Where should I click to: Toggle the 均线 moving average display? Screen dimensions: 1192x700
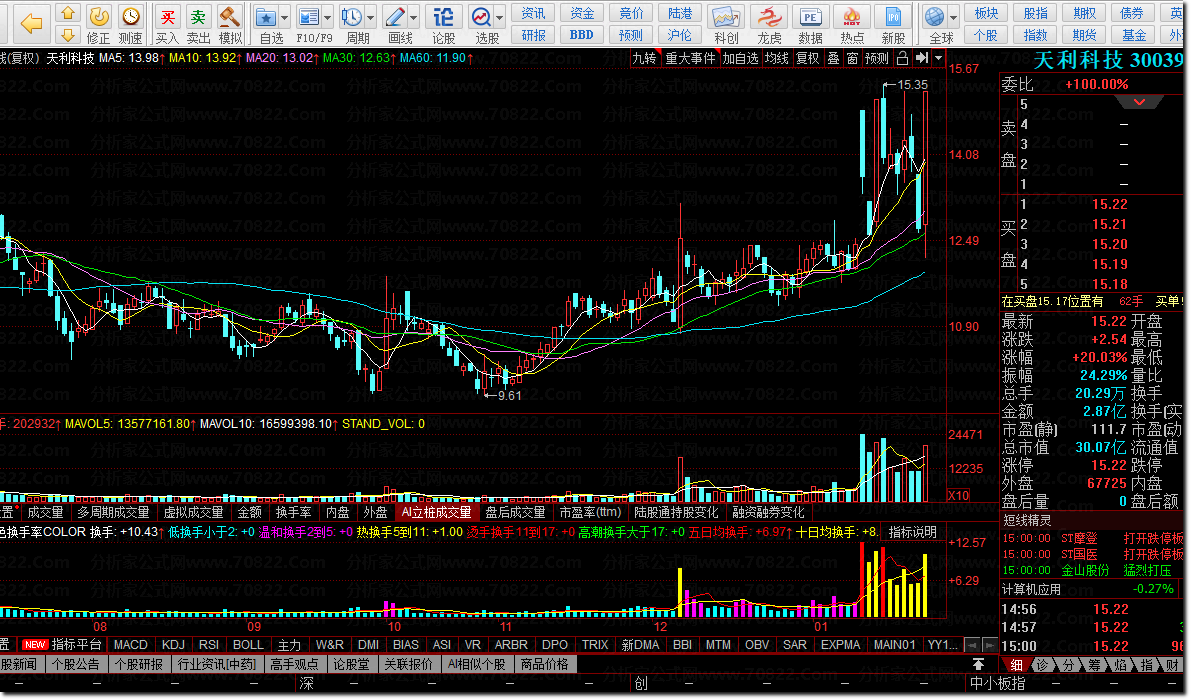click(x=776, y=59)
